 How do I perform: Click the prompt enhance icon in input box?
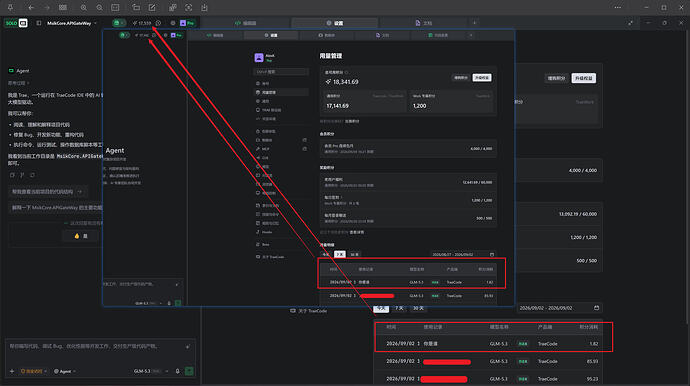coord(188,347)
